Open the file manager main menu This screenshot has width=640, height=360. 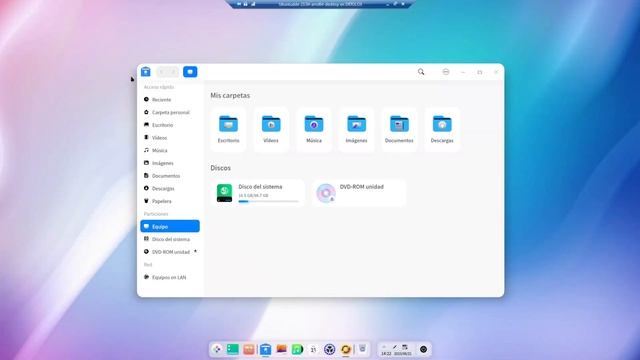446,72
